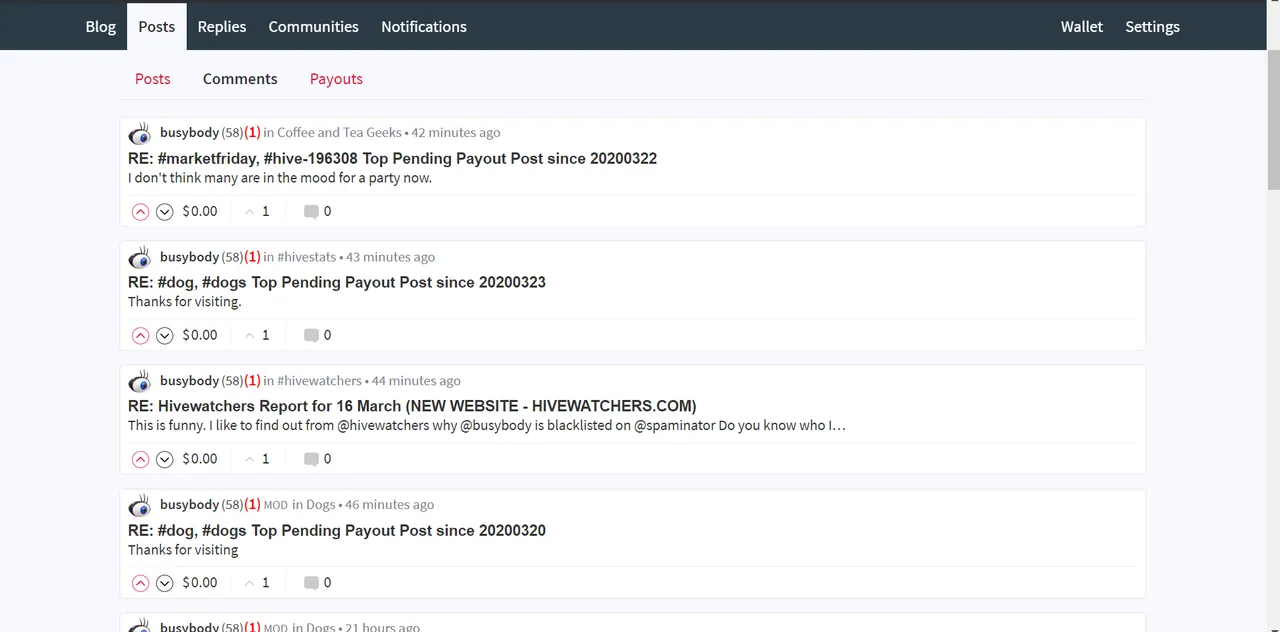Upvote the Coffee and Tea Geeks comment
Image resolution: width=1280 pixels, height=632 pixels.
tap(140, 211)
